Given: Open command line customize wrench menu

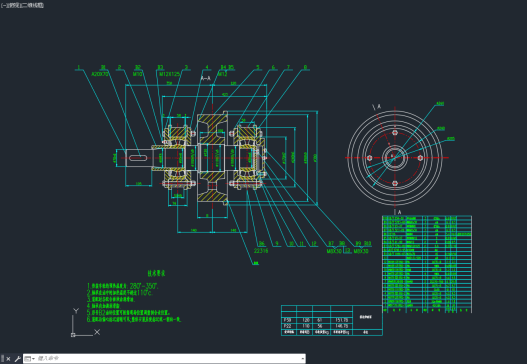Looking at the screenshot, I should click(17, 359).
